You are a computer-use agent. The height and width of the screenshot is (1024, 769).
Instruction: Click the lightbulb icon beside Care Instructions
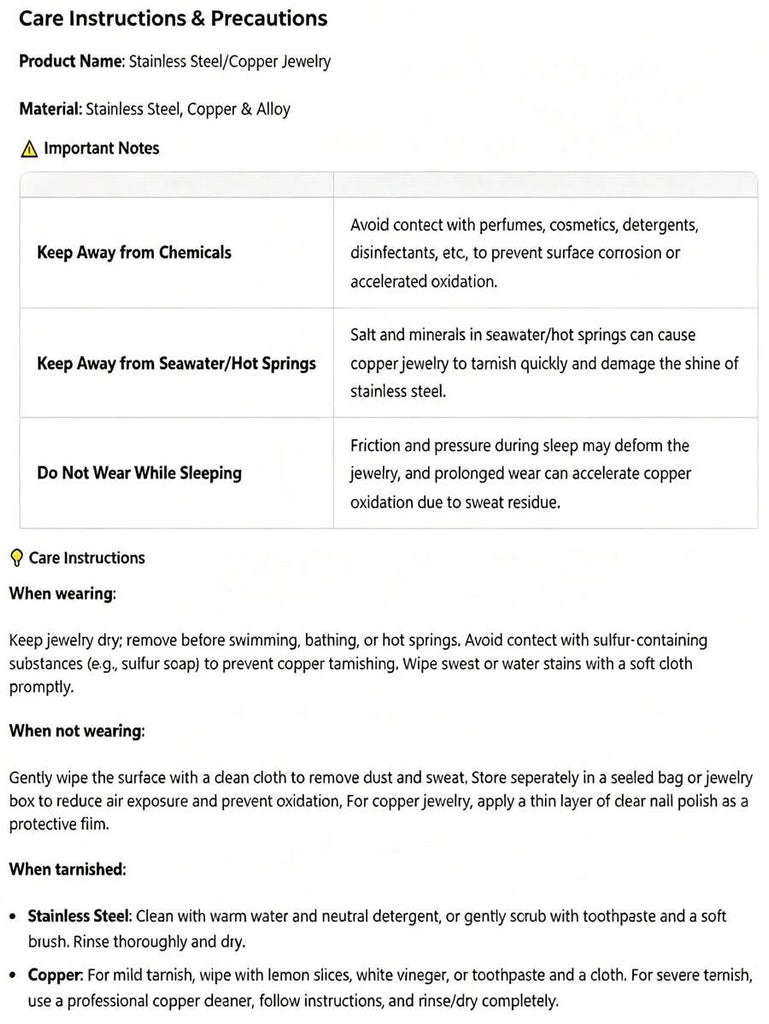click(x=17, y=558)
